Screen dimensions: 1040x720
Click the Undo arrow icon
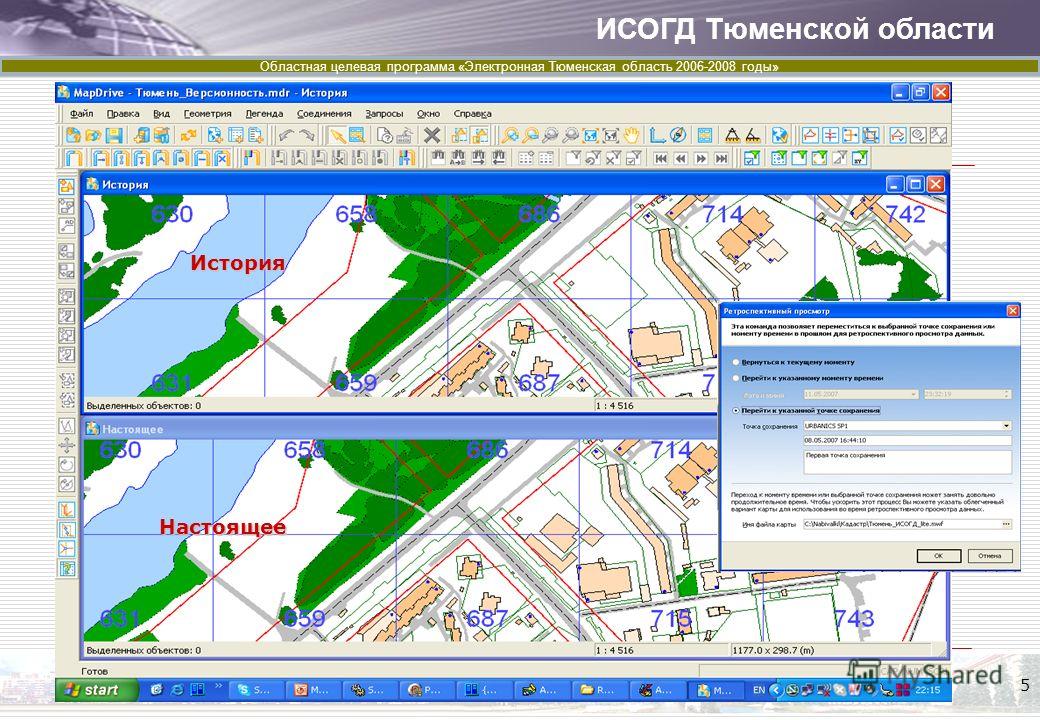tap(286, 135)
